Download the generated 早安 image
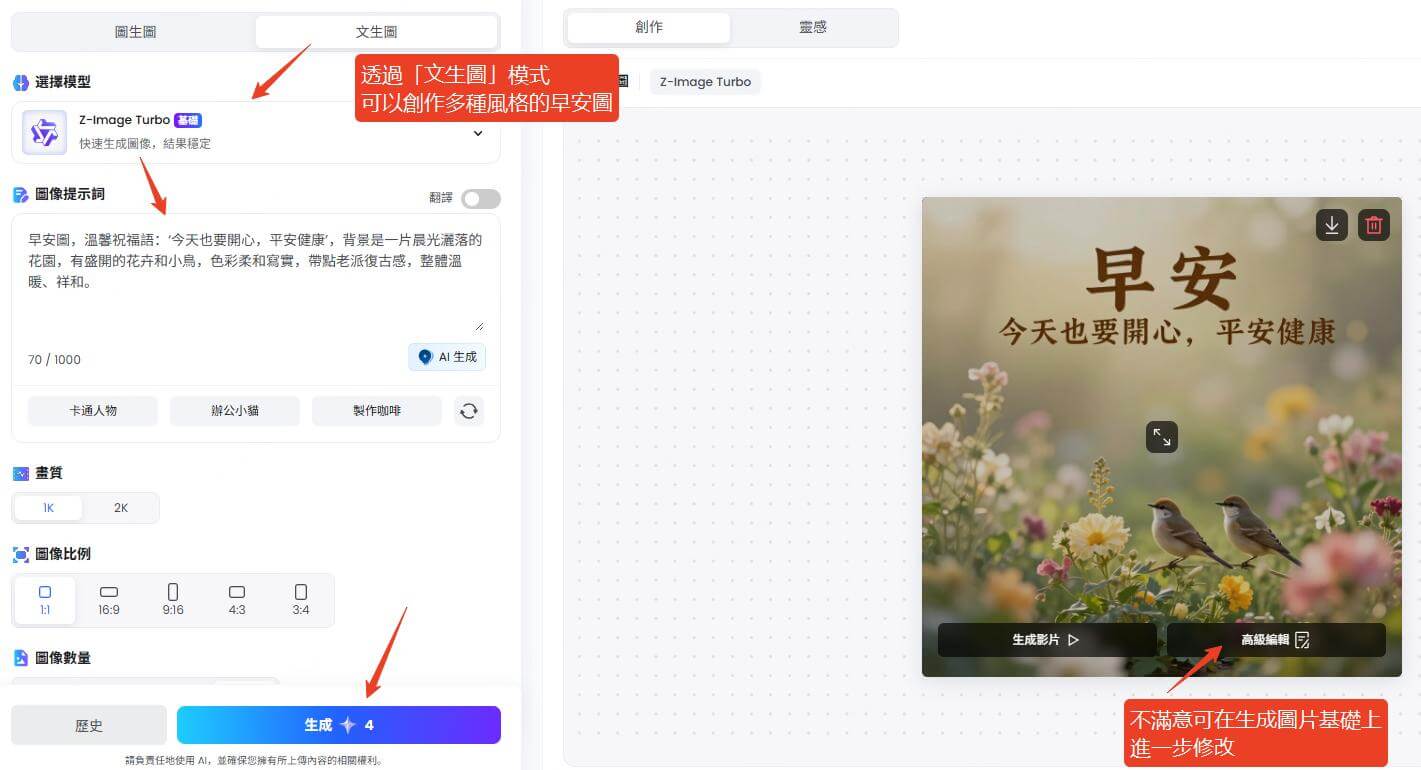Viewport: 1421px width, 770px height. coord(1331,225)
